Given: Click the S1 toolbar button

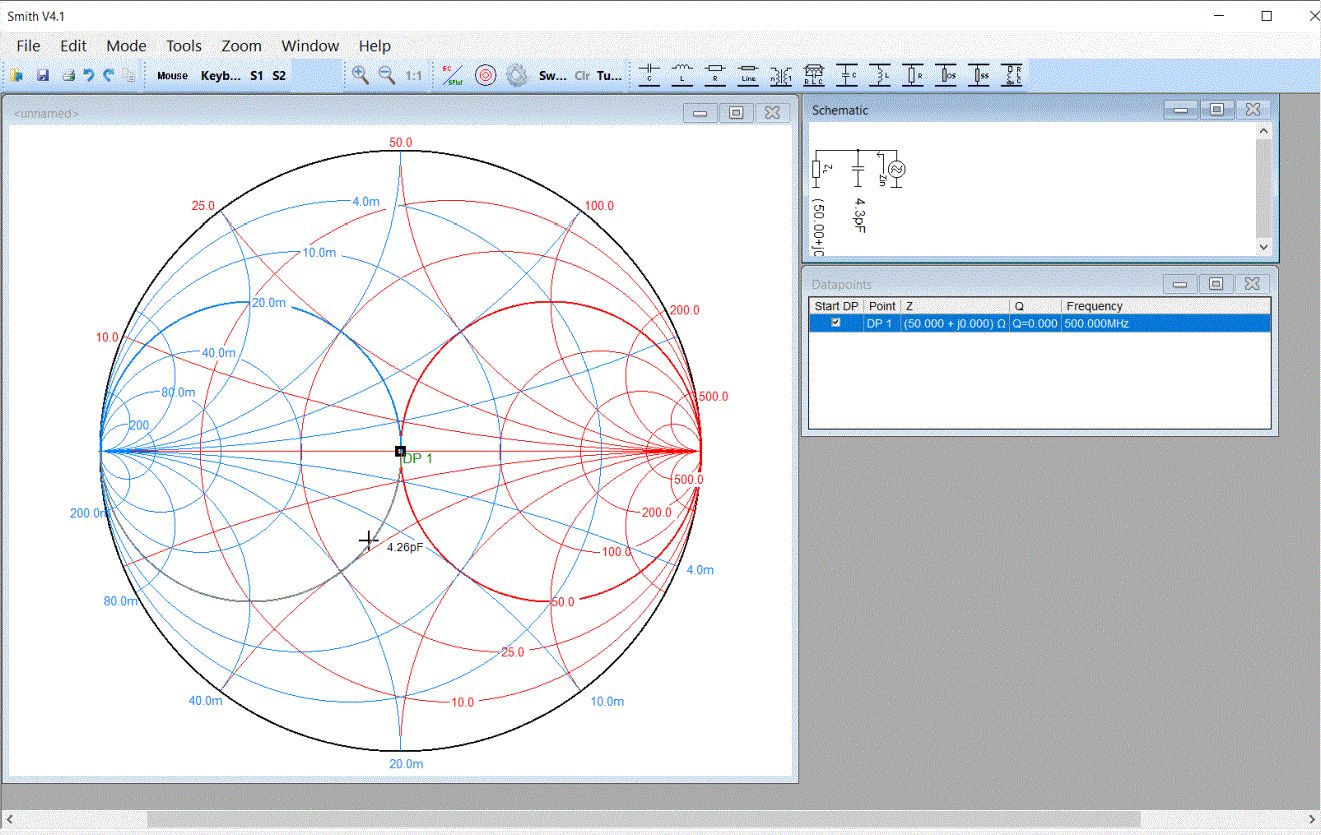Looking at the screenshot, I should [257, 75].
